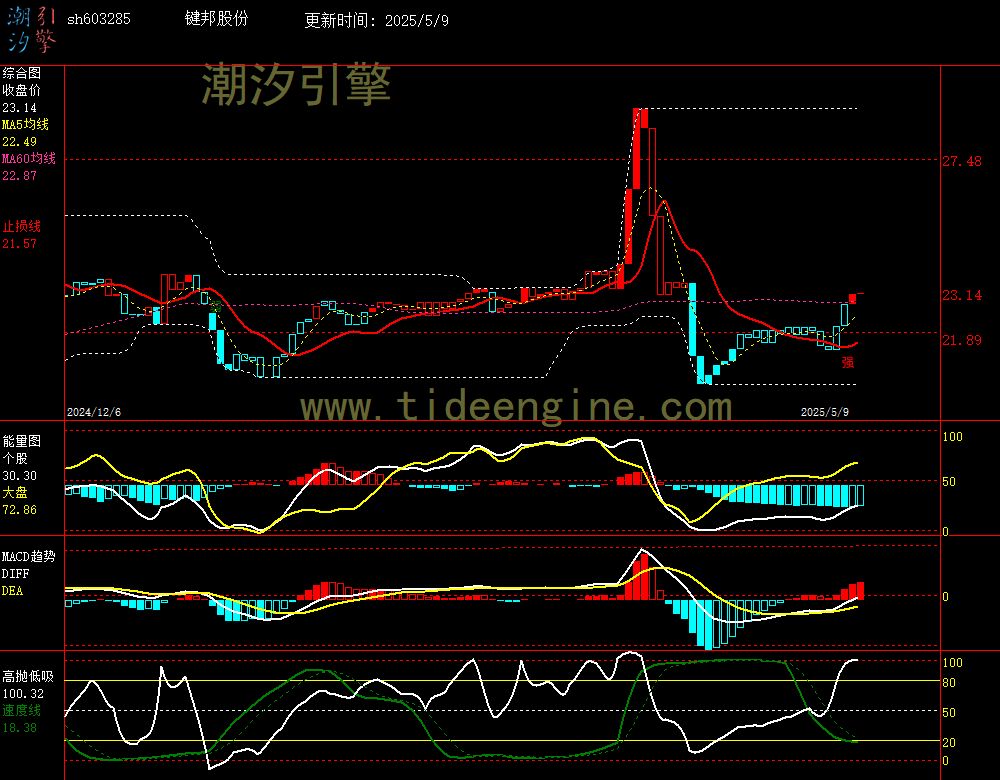Screen dimensions: 1000x780
Task: Click the 0 axis label in MACD panel
Action: coord(946,596)
